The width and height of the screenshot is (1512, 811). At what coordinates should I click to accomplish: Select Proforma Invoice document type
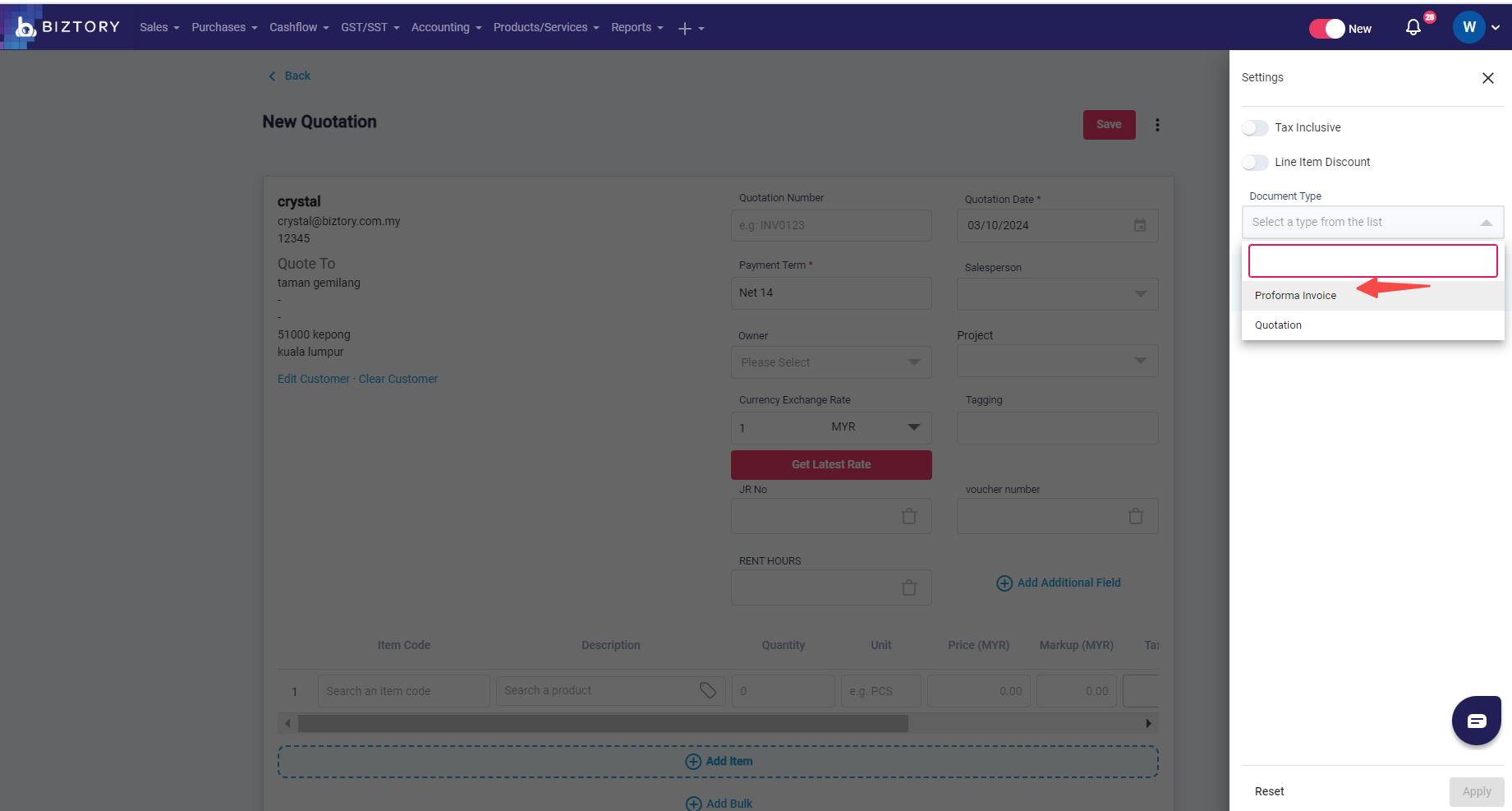point(1372,296)
